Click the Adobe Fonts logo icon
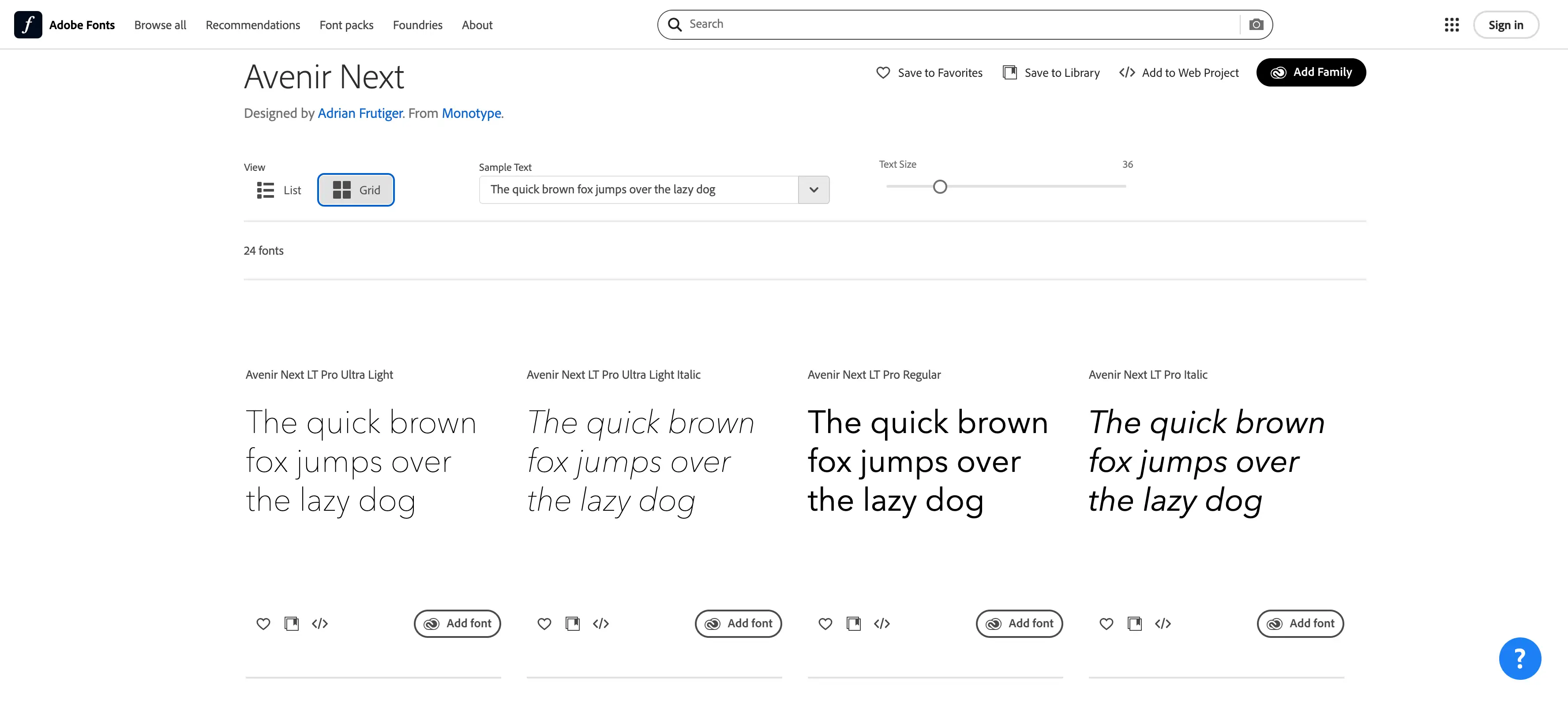This screenshot has width=1568, height=701. 28,25
